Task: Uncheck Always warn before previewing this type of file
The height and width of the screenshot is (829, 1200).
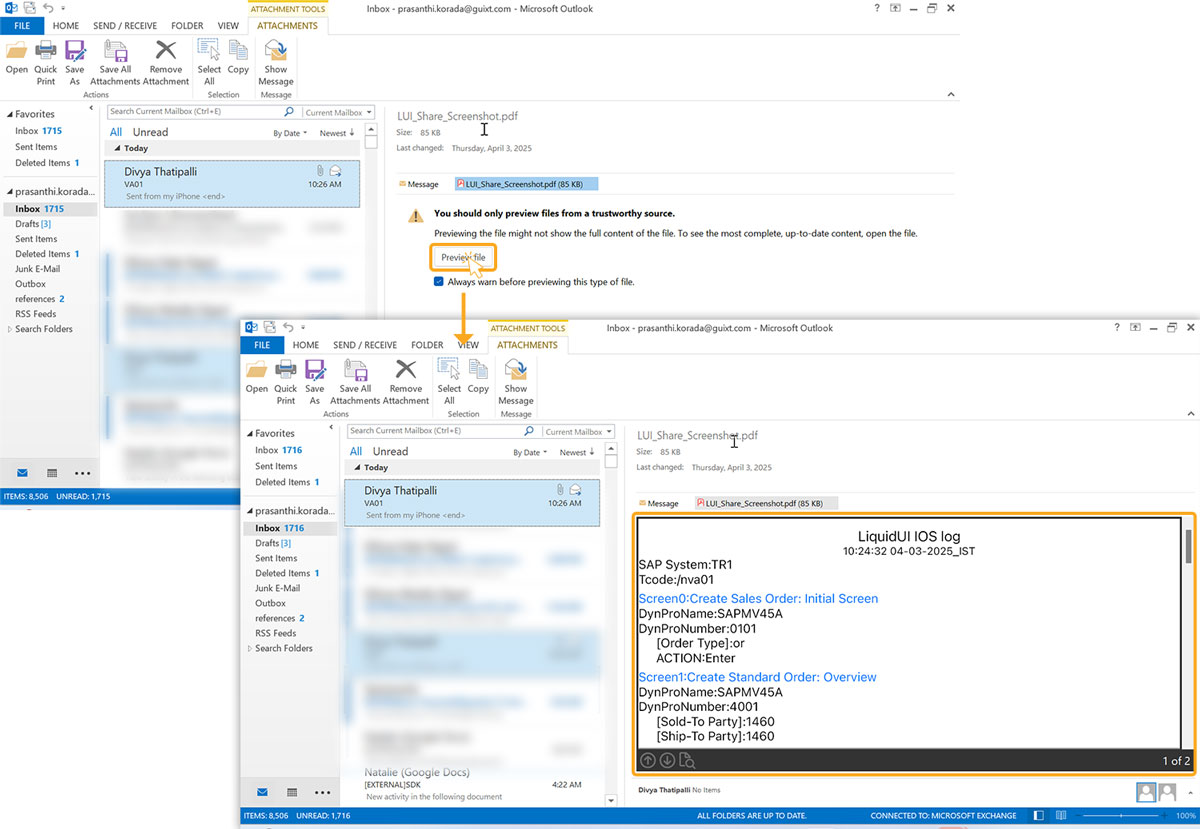Action: coord(439,282)
